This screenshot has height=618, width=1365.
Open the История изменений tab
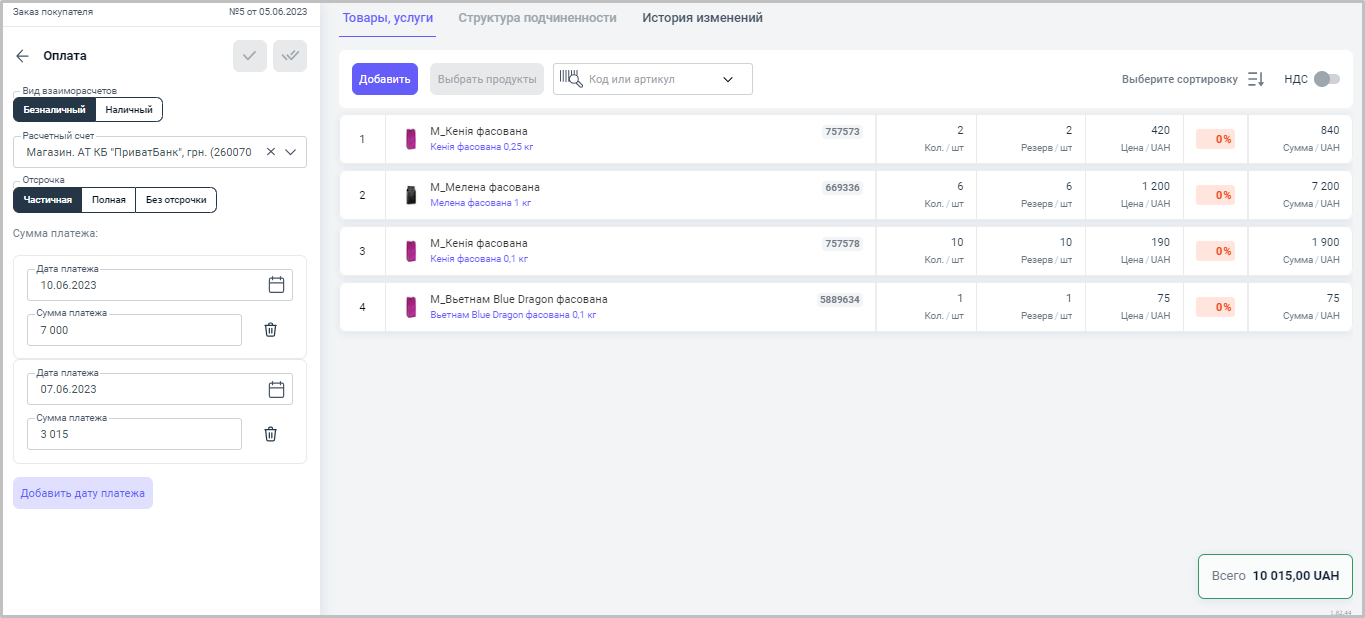pyautogui.click(x=702, y=18)
